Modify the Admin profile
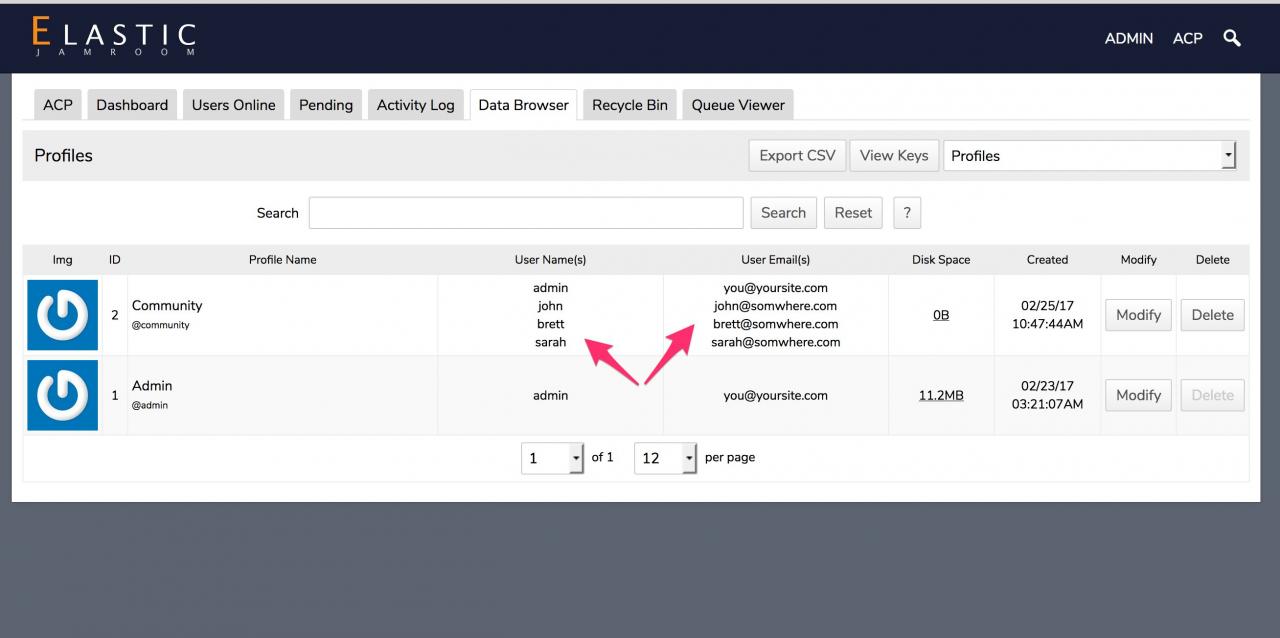The height and width of the screenshot is (638, 1280). pyautogui.click(x=1138, y=395)
